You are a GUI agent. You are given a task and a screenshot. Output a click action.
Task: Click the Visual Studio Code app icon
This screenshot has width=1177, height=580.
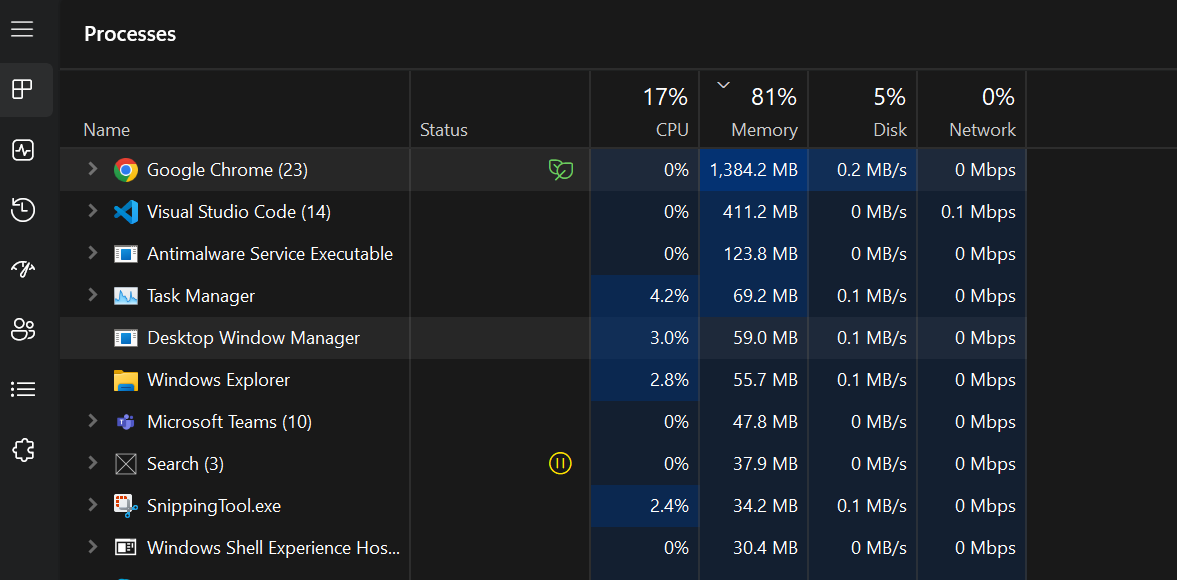(x=125, y=212)
